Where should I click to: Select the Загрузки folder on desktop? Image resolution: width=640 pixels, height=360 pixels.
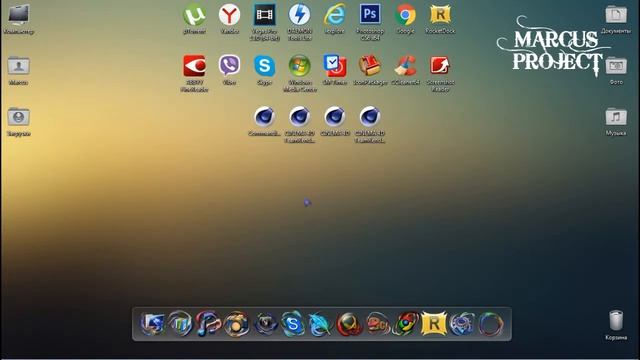(18, 117)
